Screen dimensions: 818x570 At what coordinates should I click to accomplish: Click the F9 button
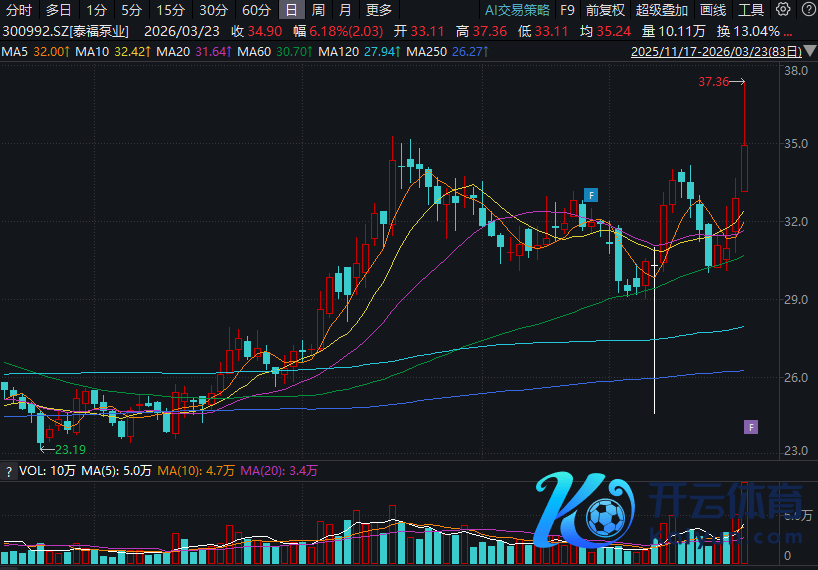point(567,10)
